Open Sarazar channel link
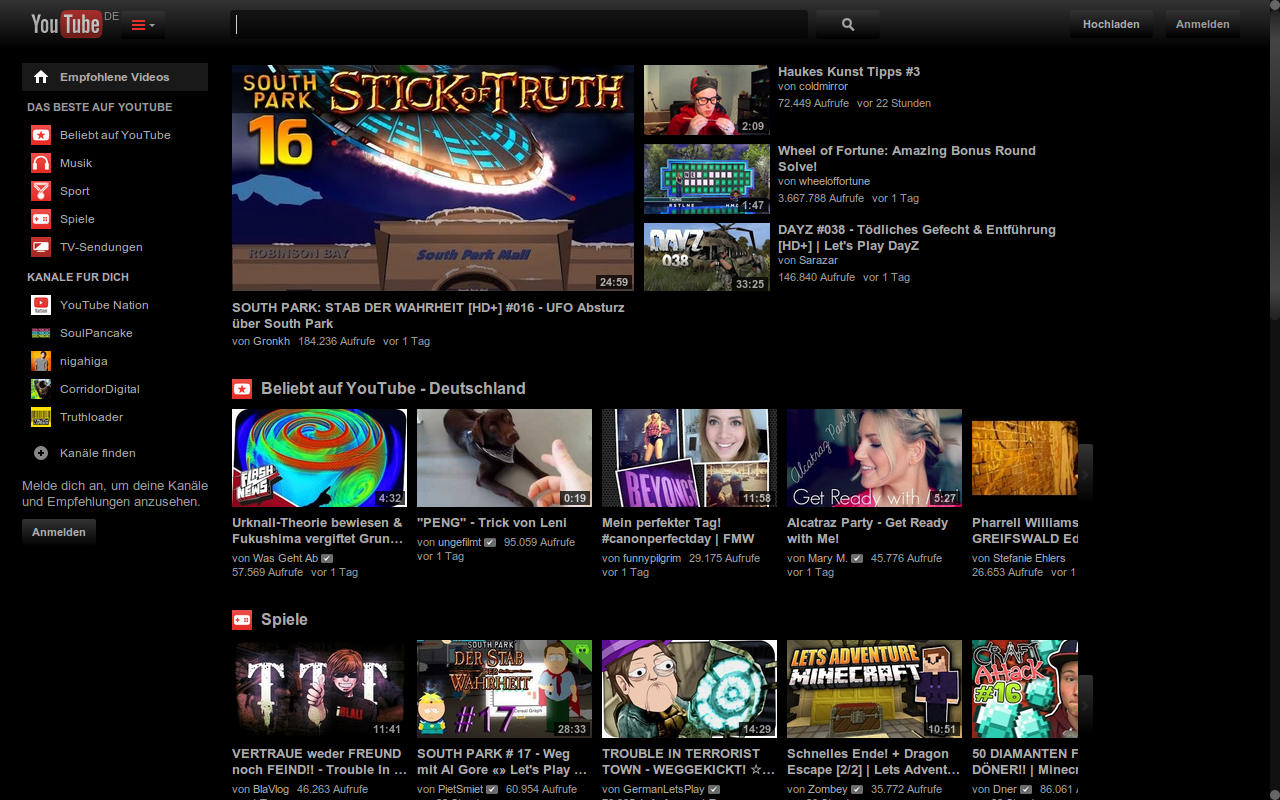 [x=818, y=260]
